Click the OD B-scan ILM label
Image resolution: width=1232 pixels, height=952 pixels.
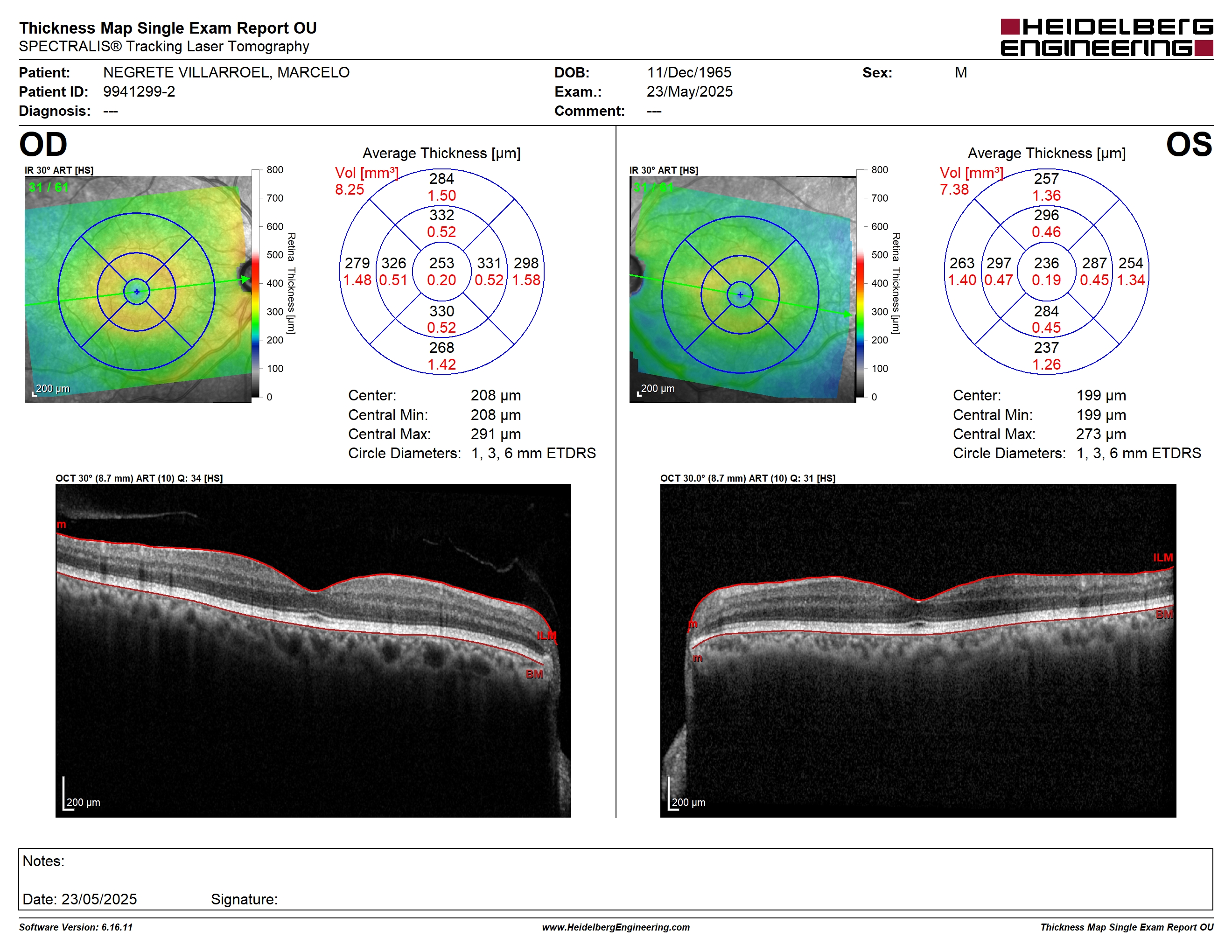pyautogui.click(x=546, y=636)
